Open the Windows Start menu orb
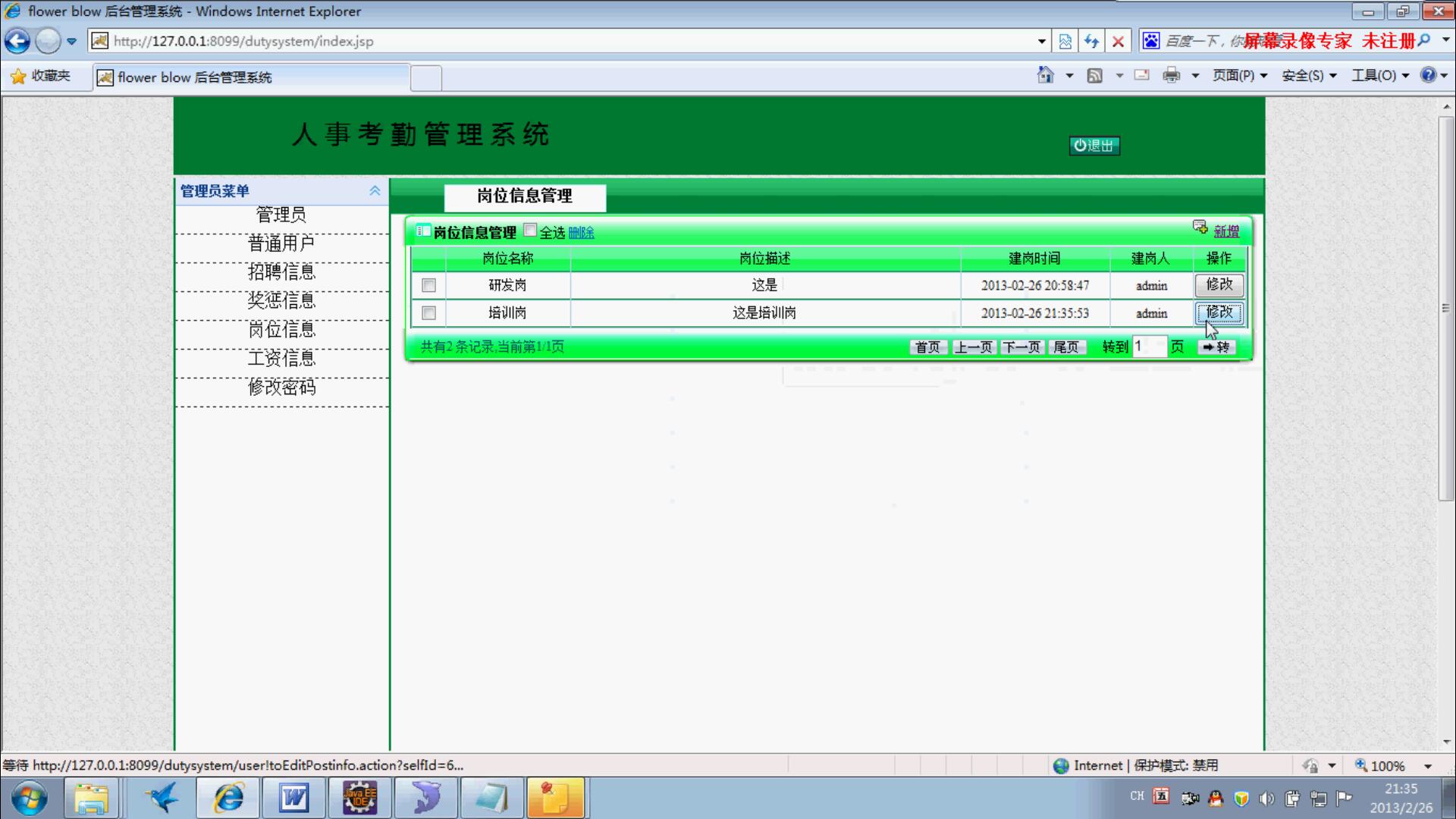This screenshot has height=819, width=1456. tap(30, 799)
